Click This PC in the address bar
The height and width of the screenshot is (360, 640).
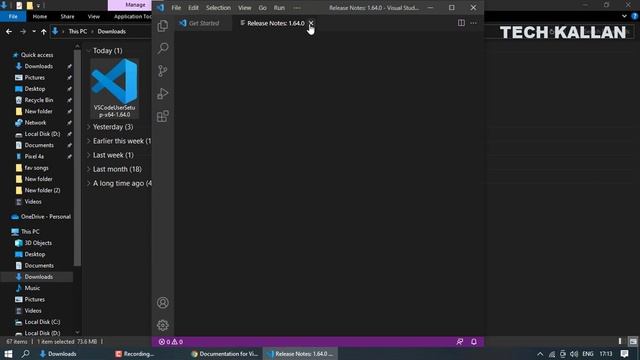point(78,31)
